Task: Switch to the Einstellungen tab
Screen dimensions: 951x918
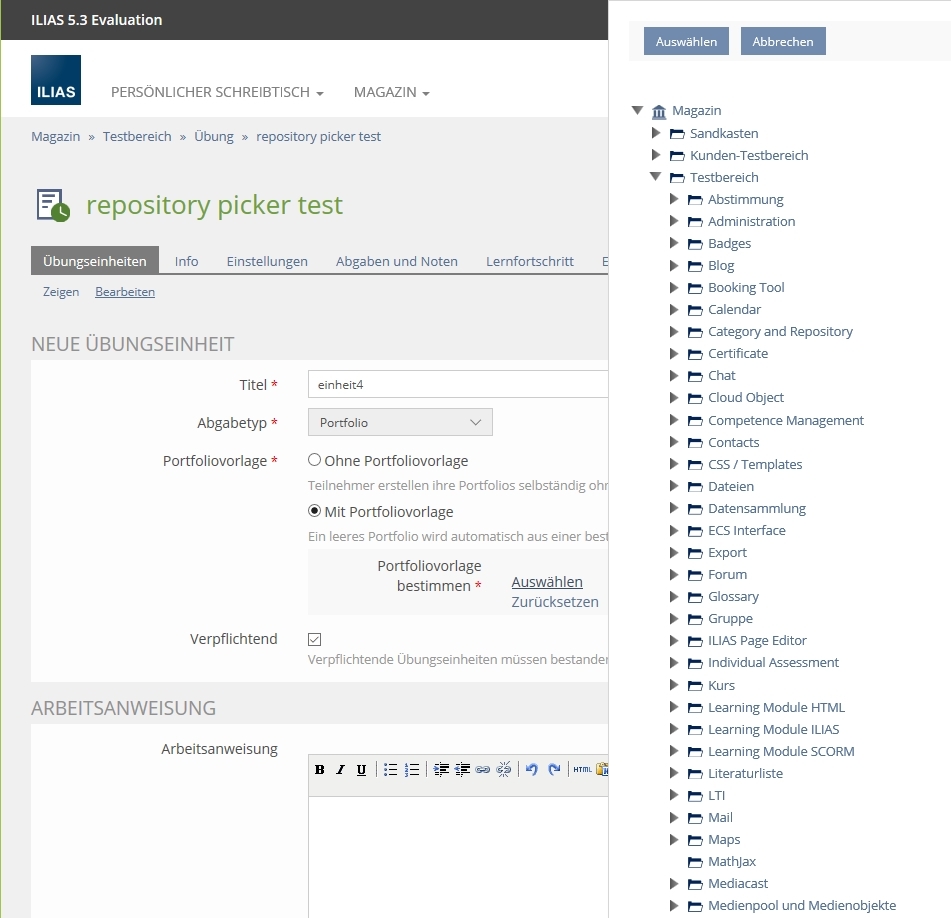Action: (x=267, y=261)
